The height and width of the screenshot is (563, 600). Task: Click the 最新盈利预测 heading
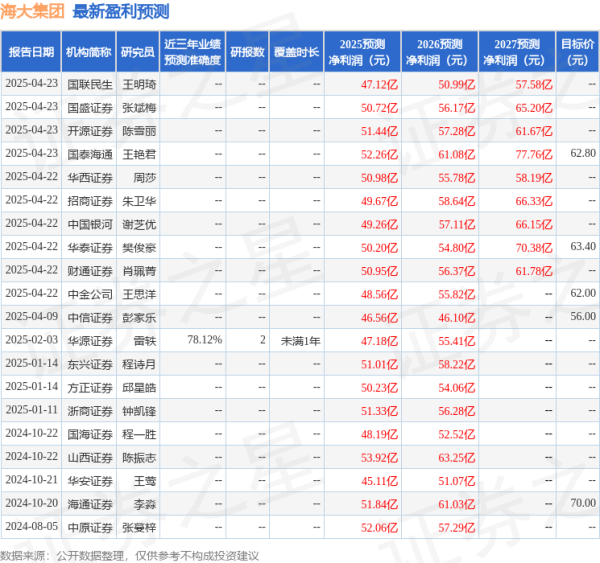pos(121,11)
